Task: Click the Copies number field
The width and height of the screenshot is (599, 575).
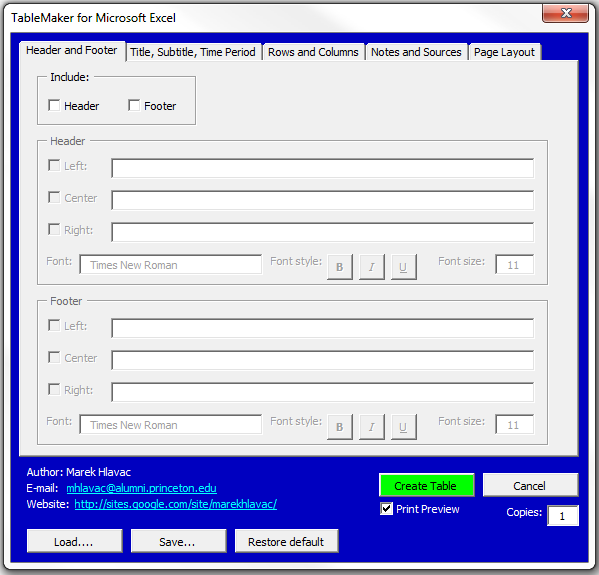Action: click(x=563, y=515)
